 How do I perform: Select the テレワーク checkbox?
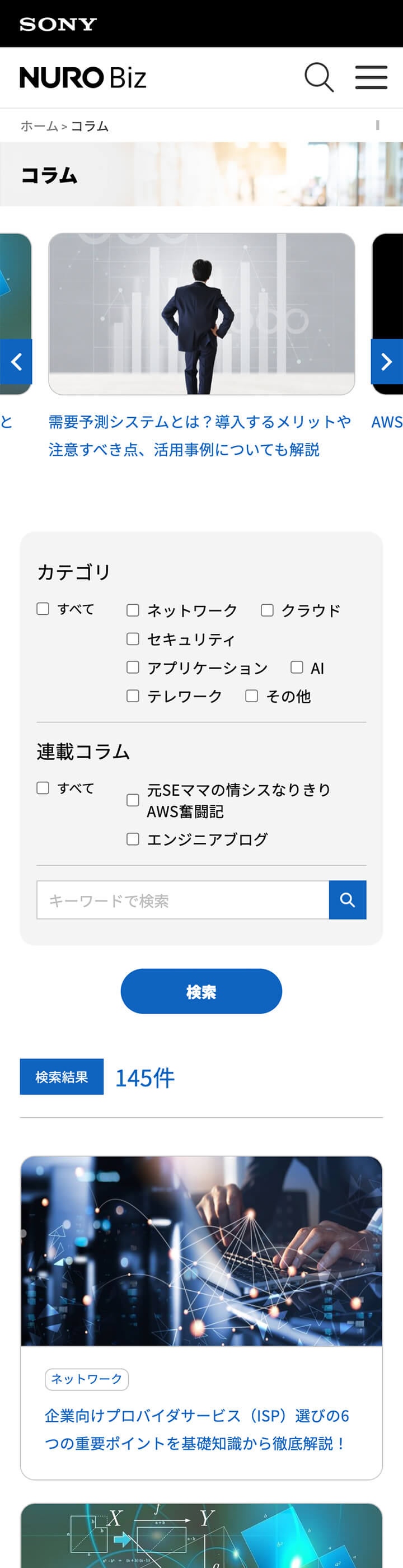coord(133,696)
